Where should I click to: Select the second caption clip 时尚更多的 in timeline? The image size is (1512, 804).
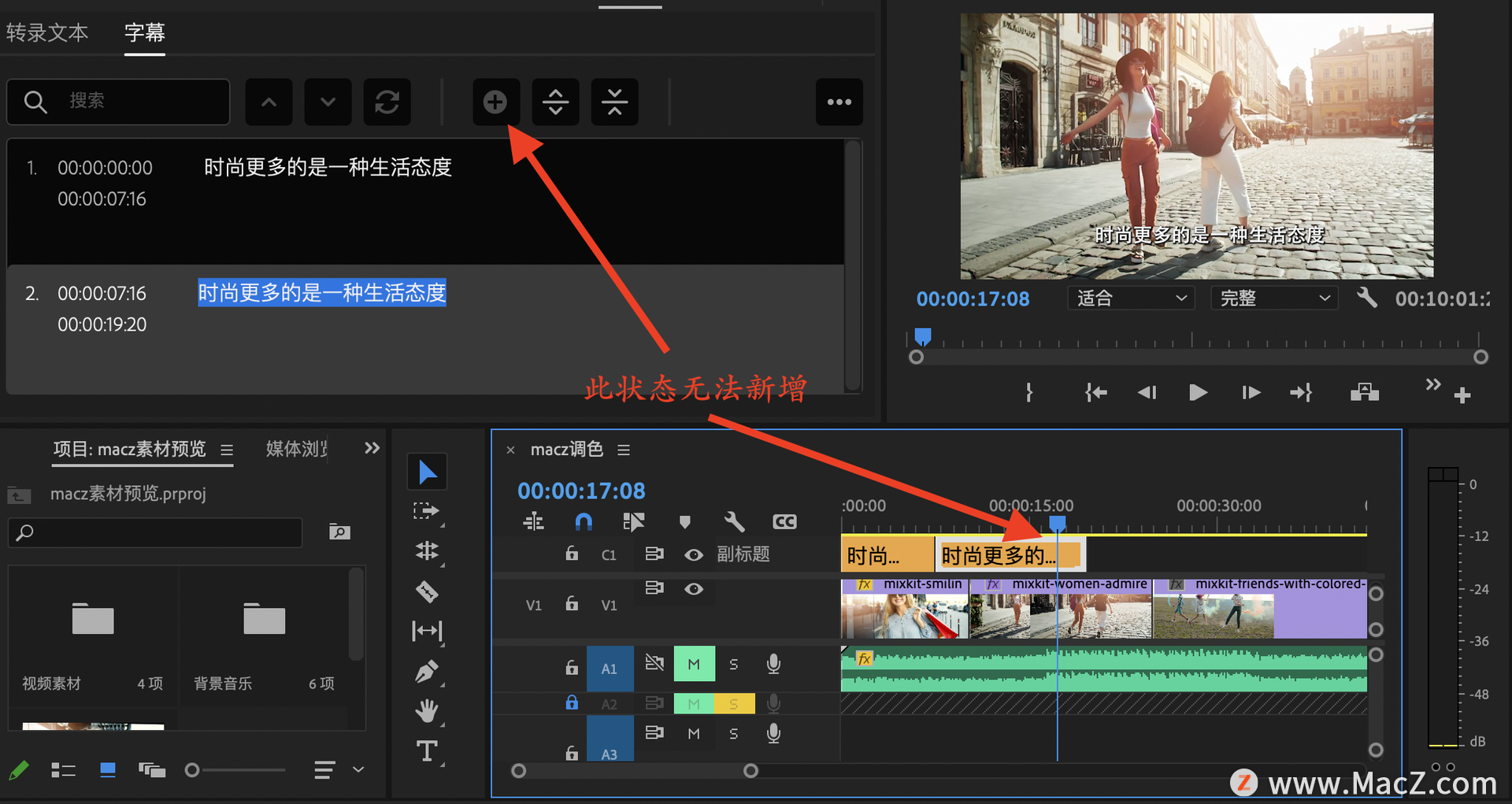click(1010, 554)
